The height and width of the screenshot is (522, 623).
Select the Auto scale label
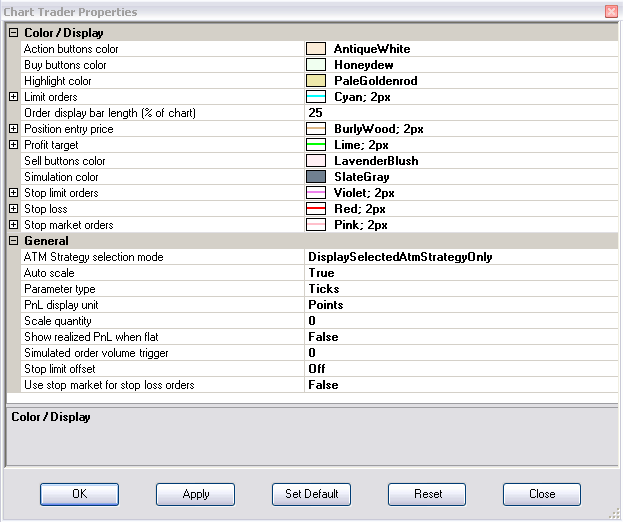pos(49,273)
